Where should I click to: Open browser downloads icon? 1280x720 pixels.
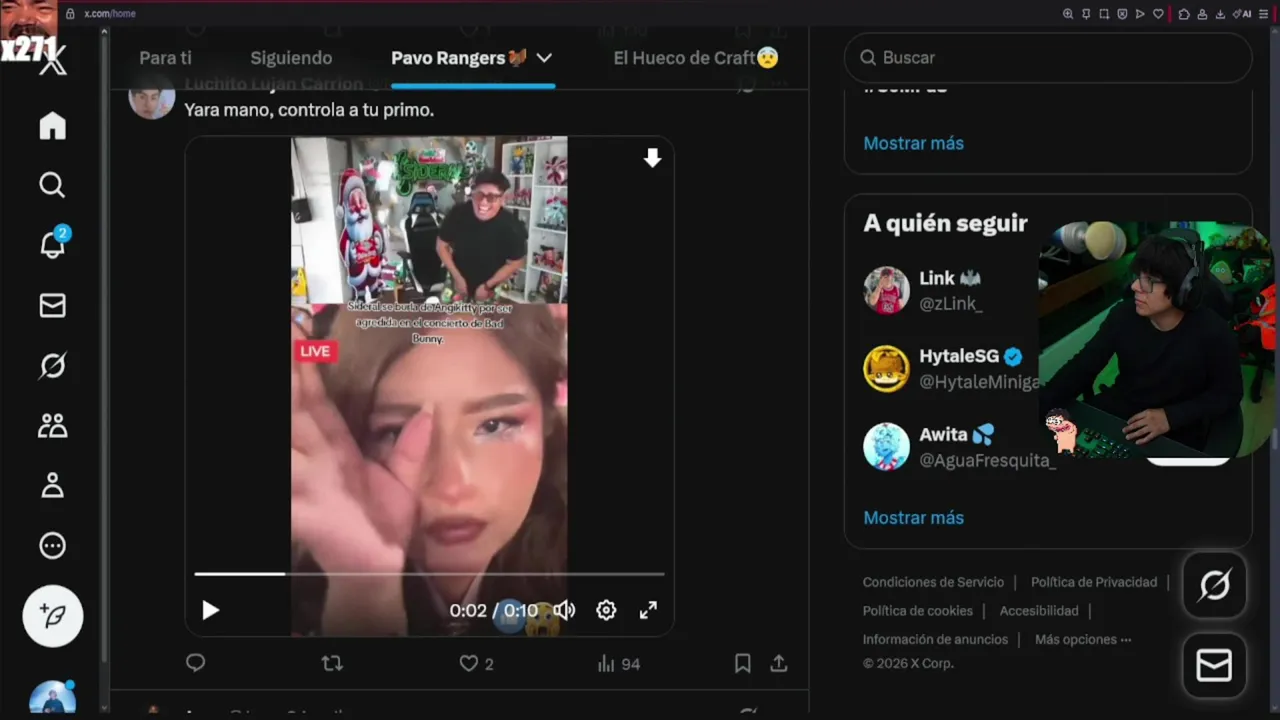(1220, 14)
